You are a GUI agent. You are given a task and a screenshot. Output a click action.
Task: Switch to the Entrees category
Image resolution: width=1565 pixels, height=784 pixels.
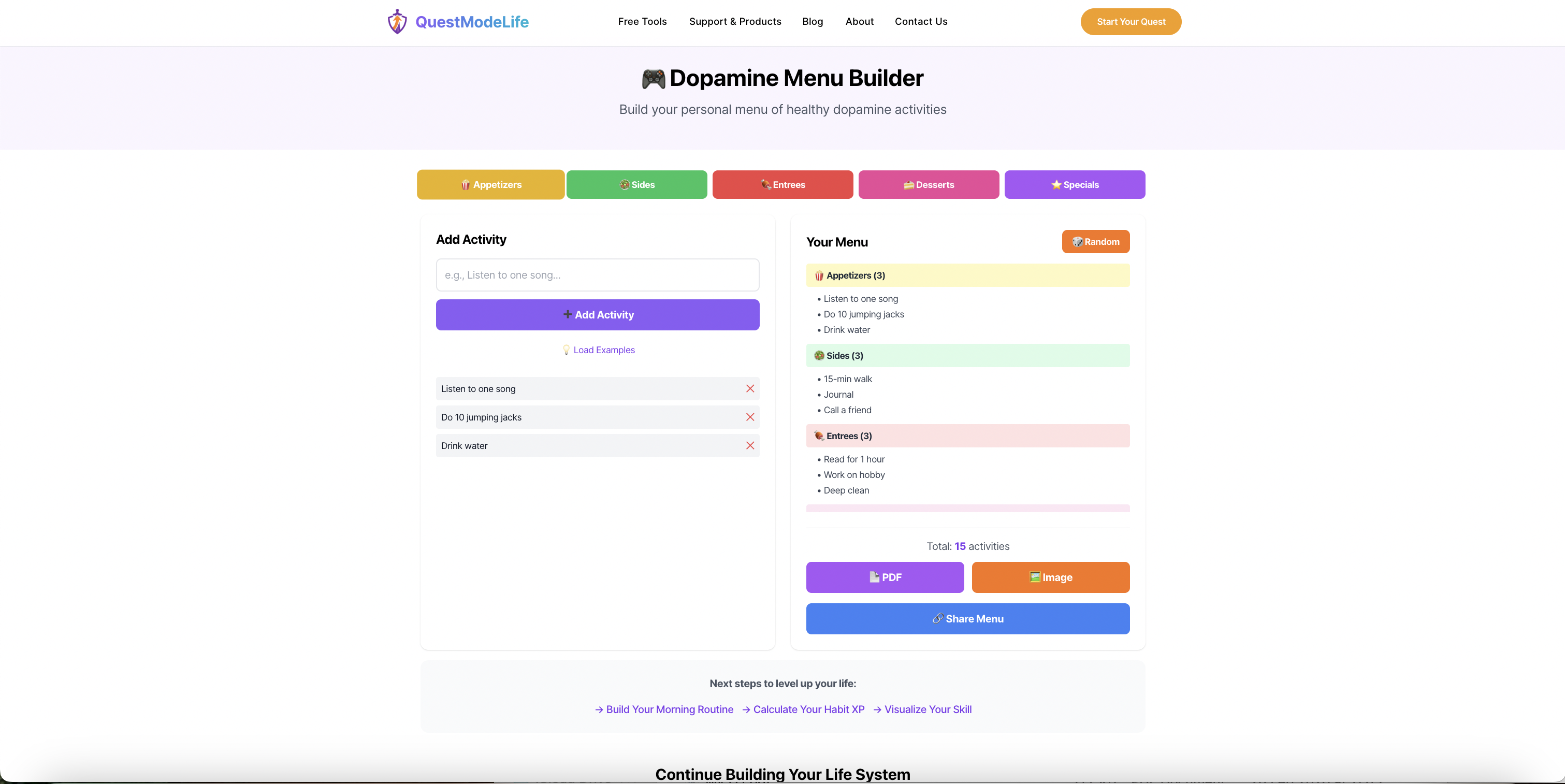coord(782,185)
